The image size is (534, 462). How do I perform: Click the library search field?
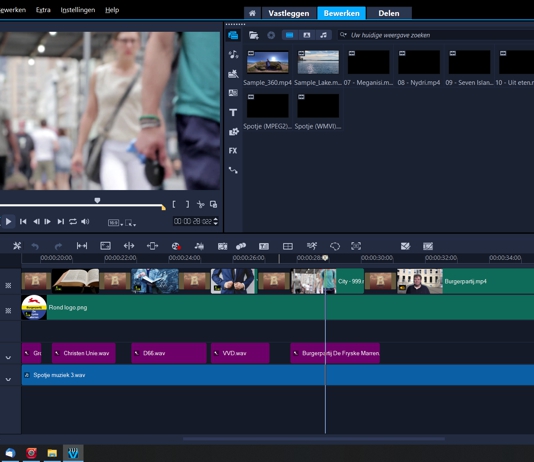(436, 35)
